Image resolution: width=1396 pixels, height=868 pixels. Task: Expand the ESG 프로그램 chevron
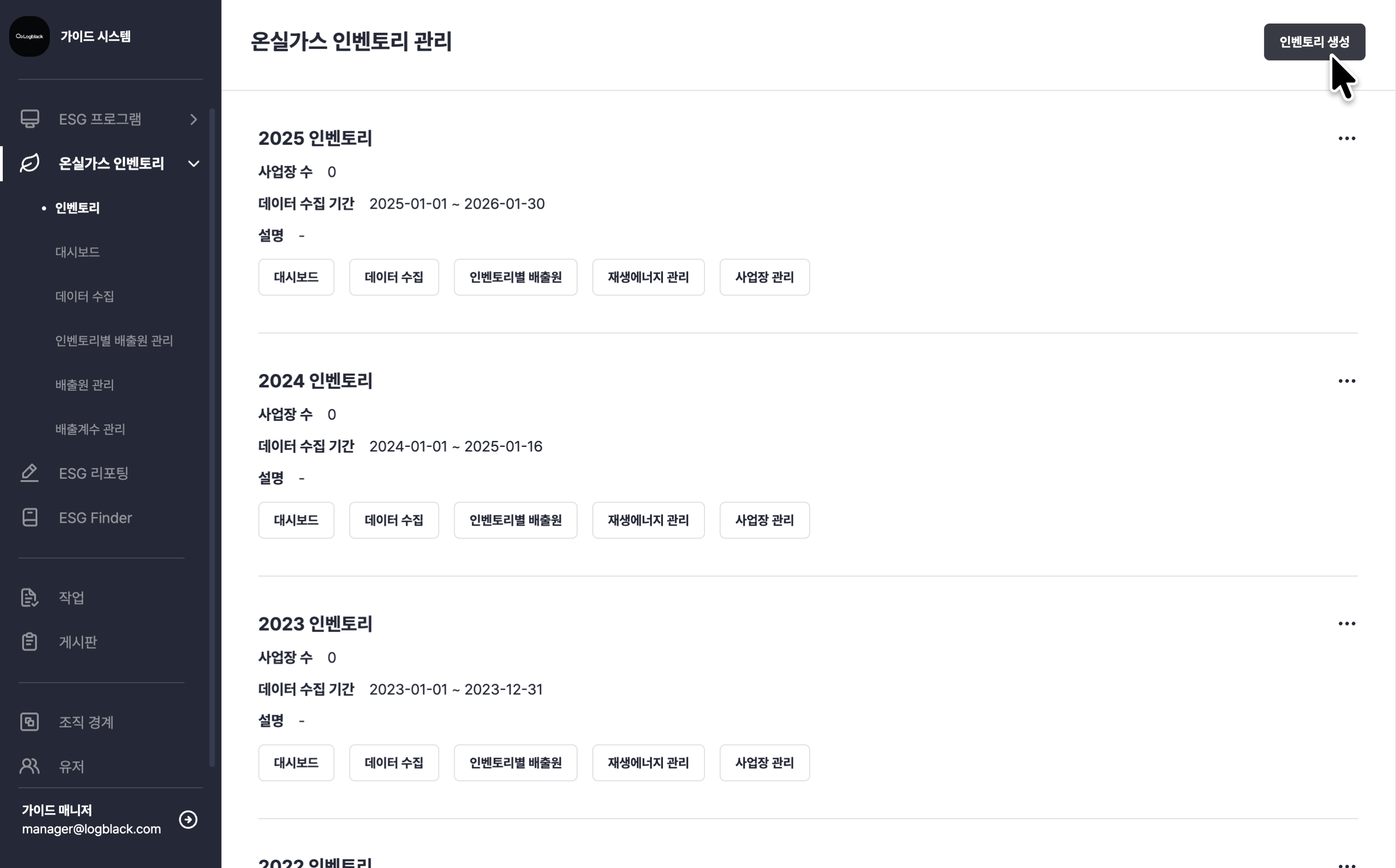(x=193, y=119)
